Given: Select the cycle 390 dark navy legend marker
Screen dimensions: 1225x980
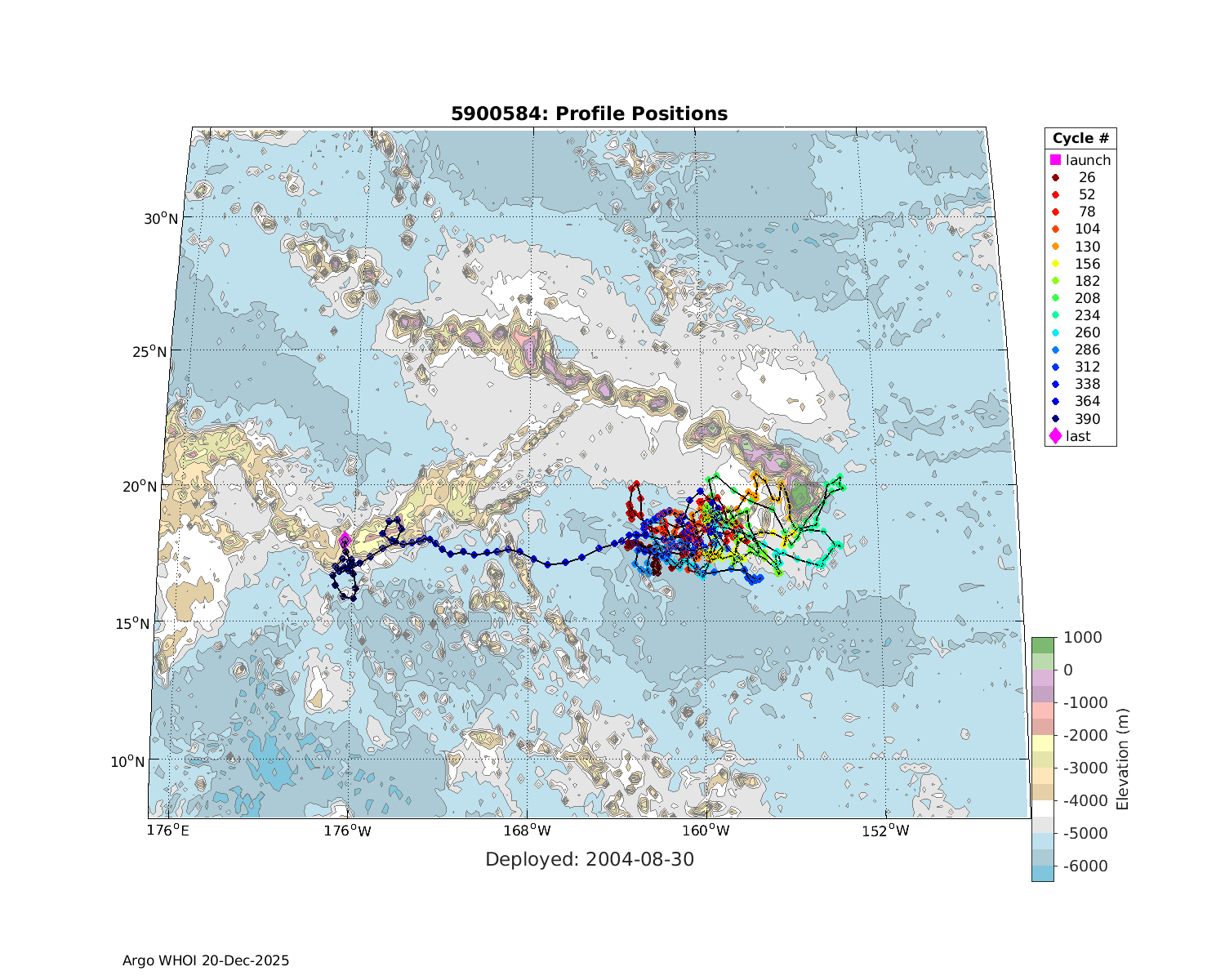Looking at the screenshot, I should pos(1055,419).
